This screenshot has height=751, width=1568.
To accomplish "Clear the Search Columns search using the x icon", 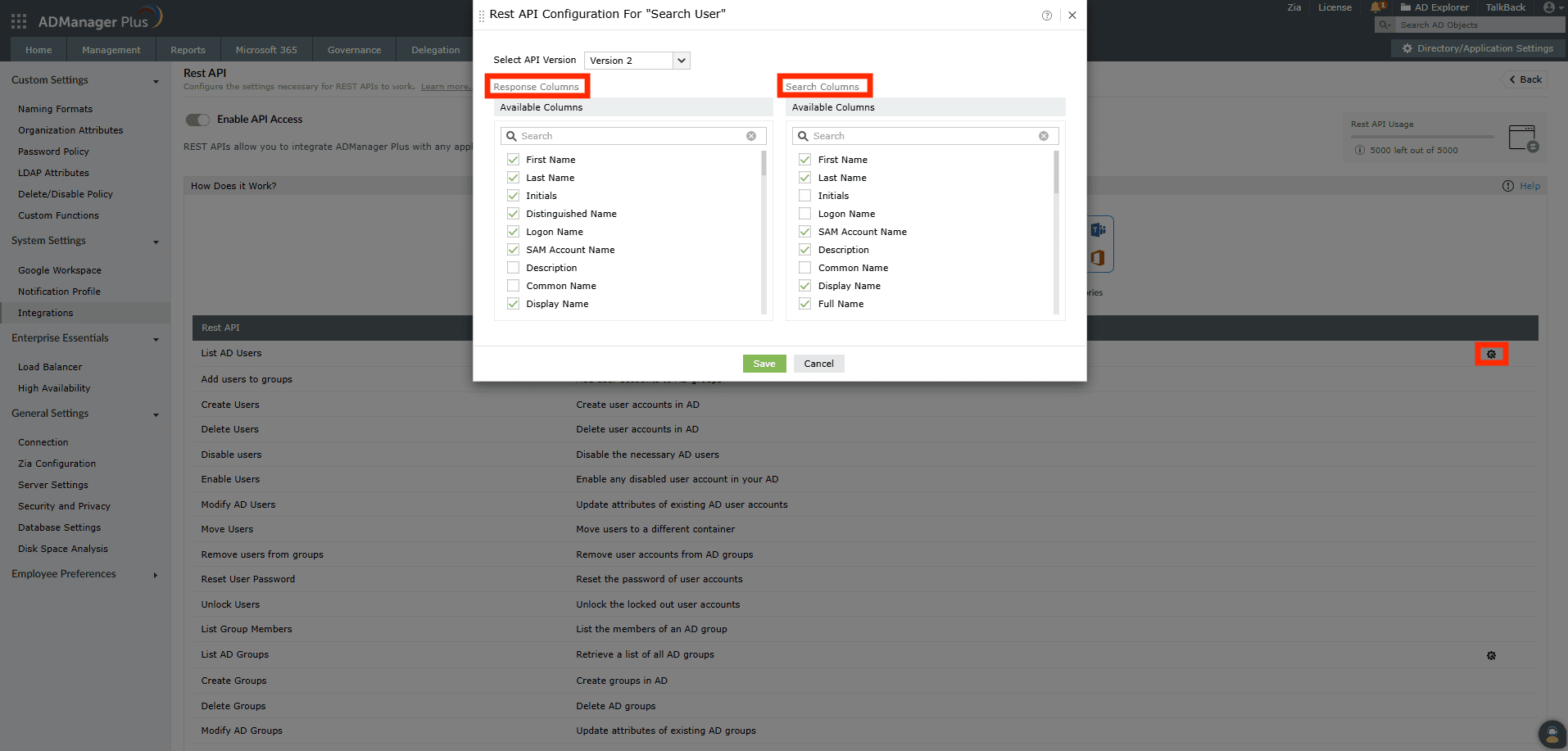I will [x=1043, y=135].
